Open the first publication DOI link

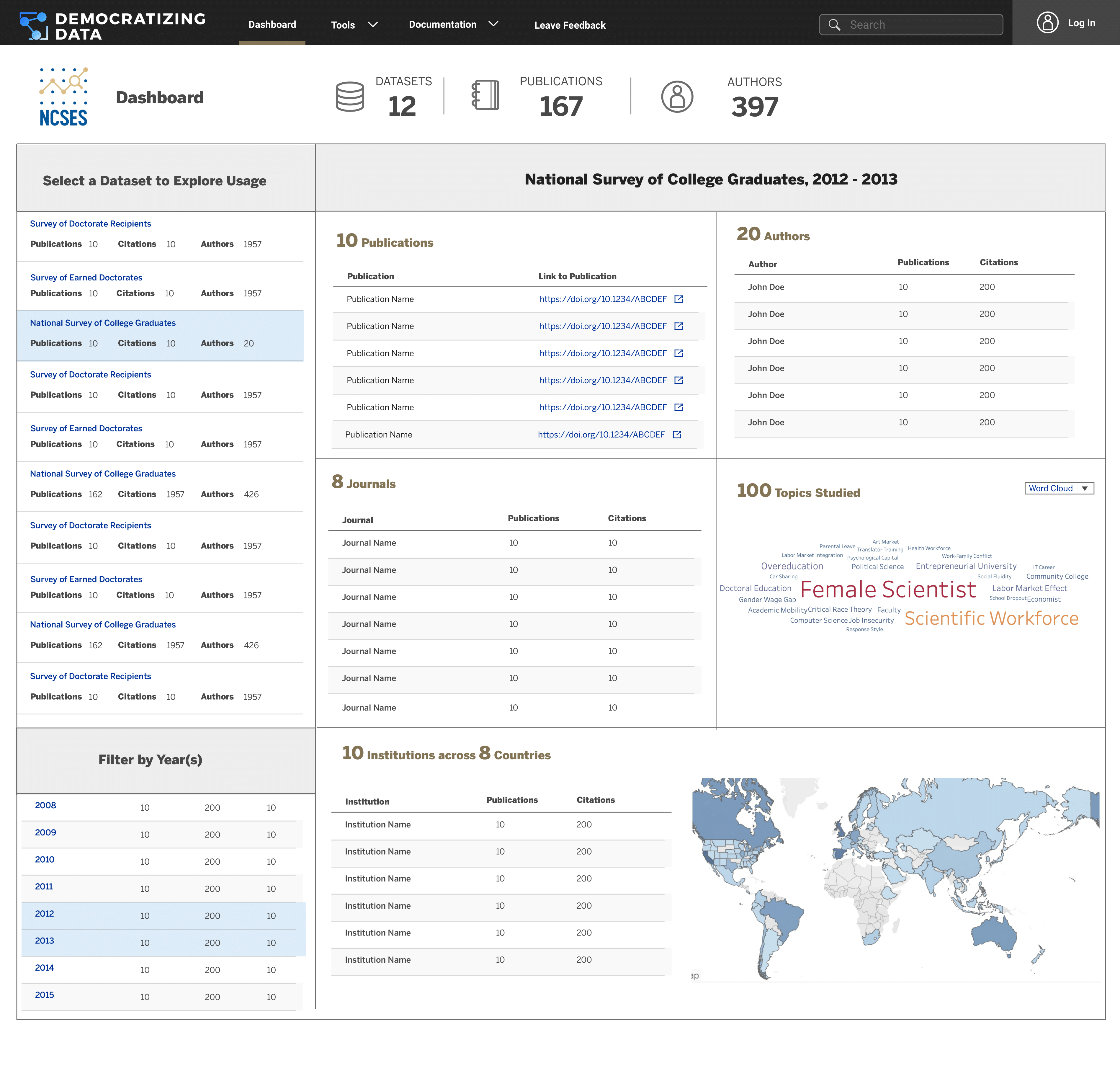[603, 299]
